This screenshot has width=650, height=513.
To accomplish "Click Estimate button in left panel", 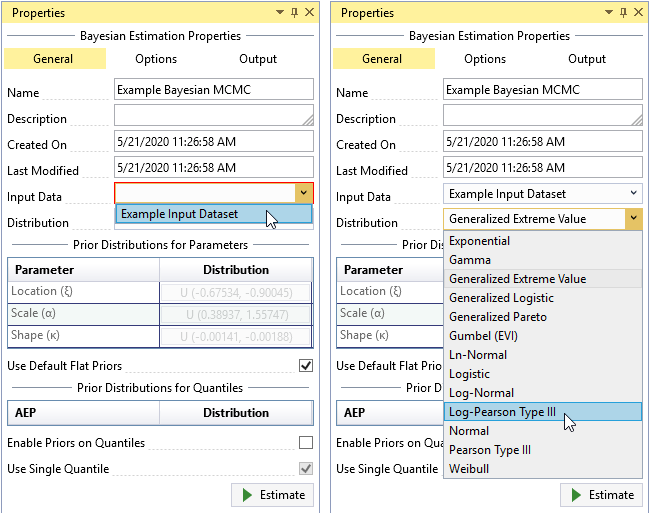I will (x=272, y=494).
